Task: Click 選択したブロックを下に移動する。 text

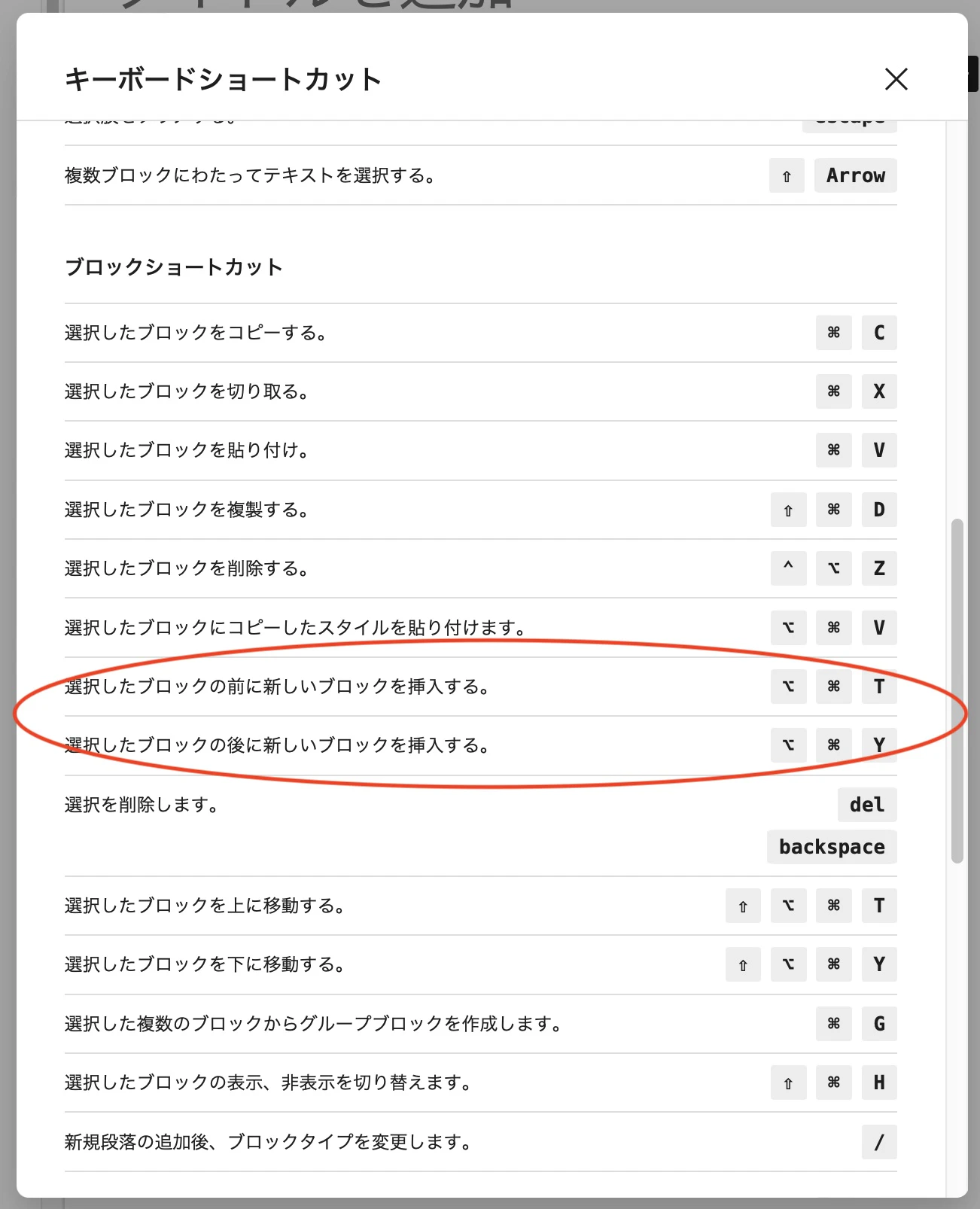Action: (x=205, y=964)
